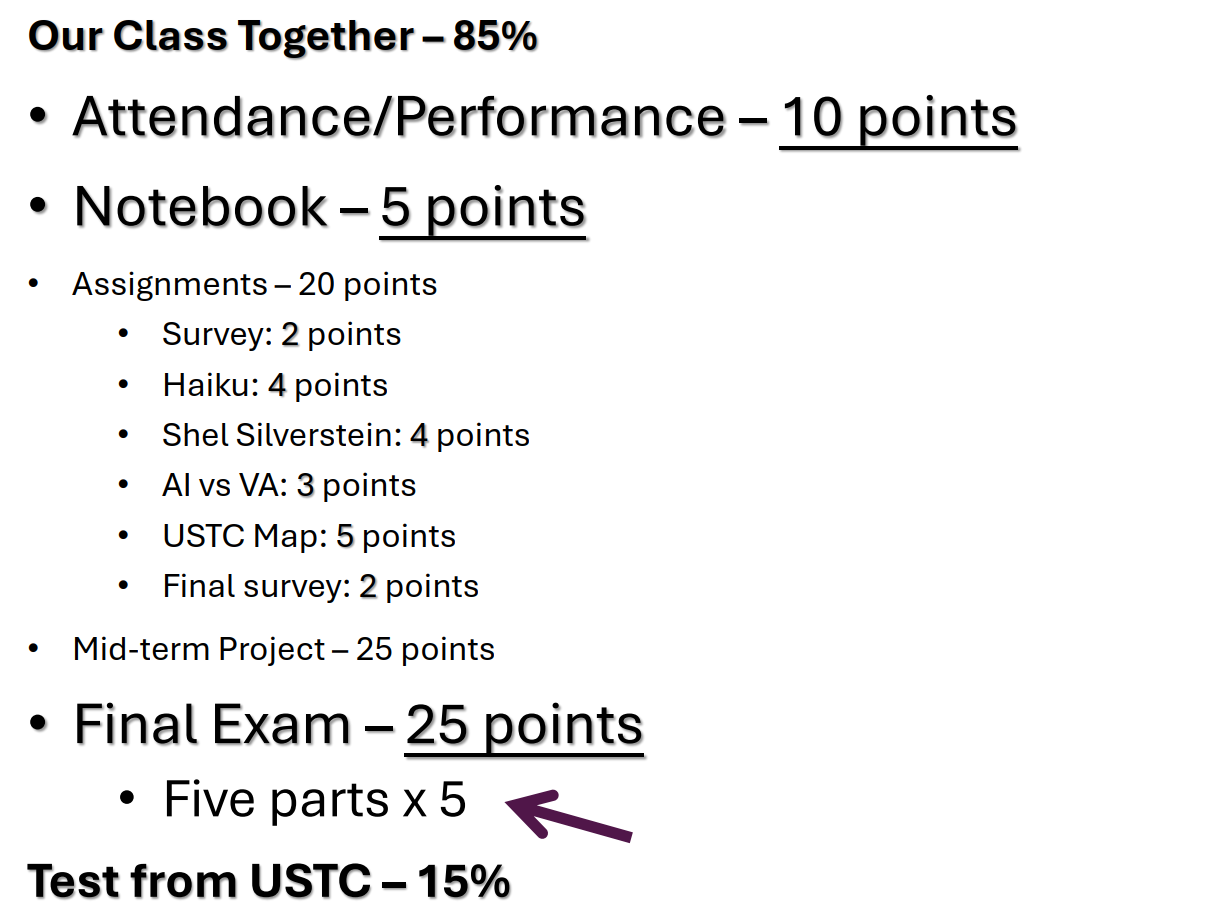Click the underlined "10 points" text
1218x916 pixels.
click(x=898, y=118)
